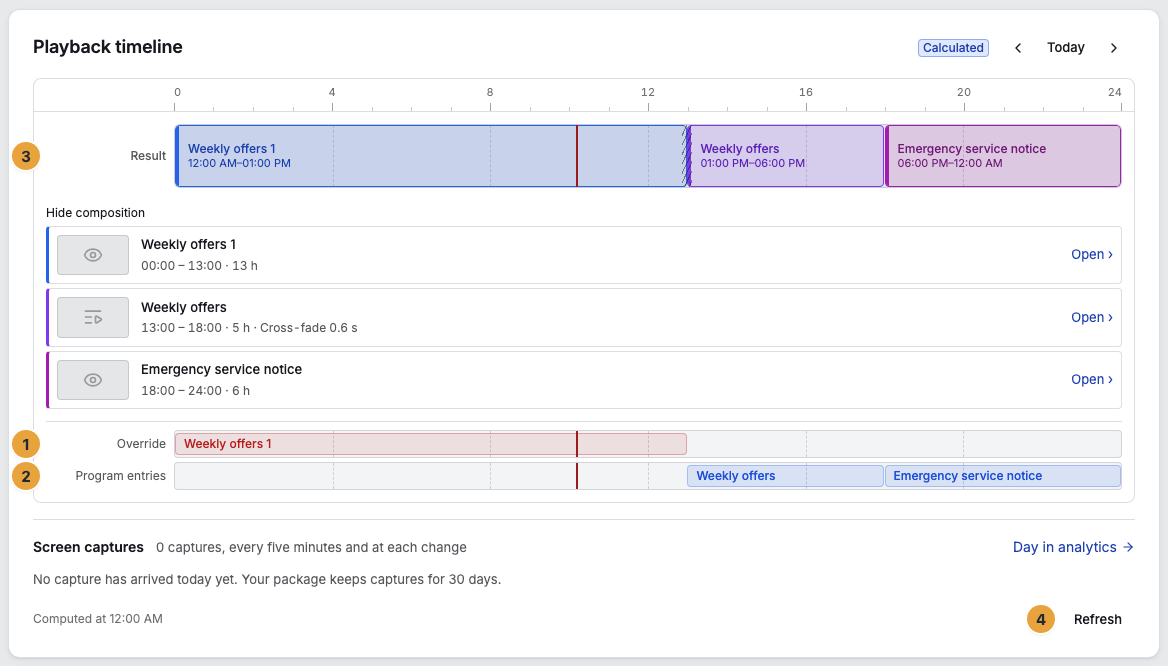This screenshot has width=1168, height=666.
Task: Click the Calculated status badge
Action: (953, 48)
